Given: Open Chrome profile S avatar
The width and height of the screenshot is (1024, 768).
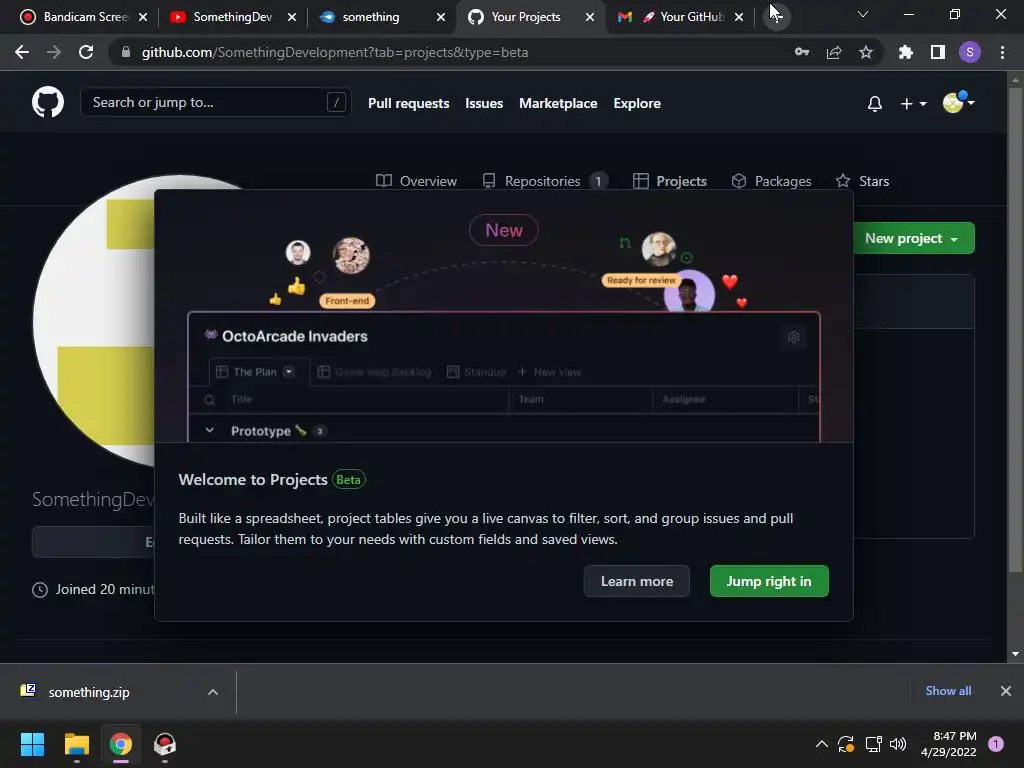Looking at the screenshot, I should 970,52.
